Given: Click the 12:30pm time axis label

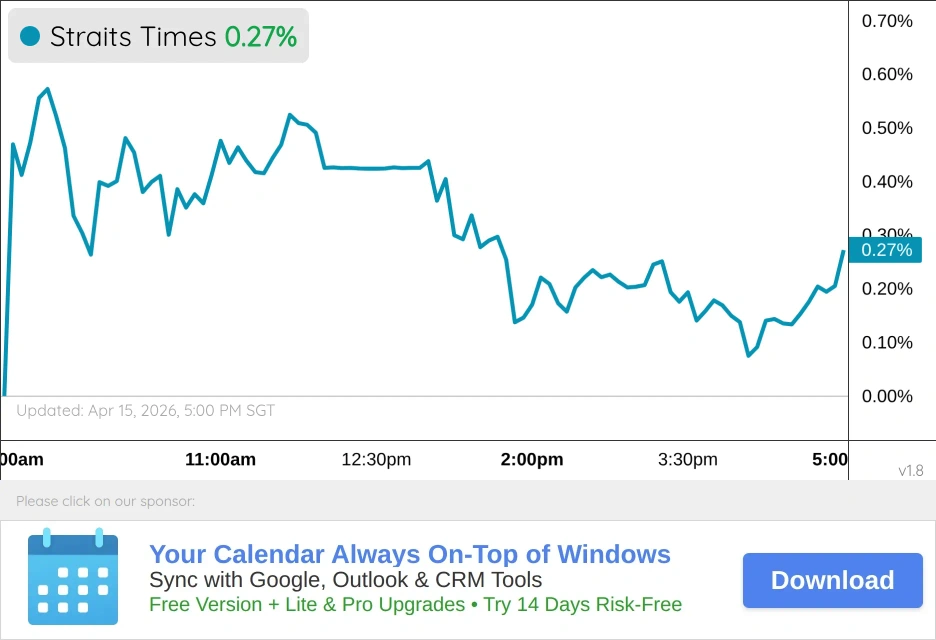Looking at the screenshot, I should [x=376, y=460].
